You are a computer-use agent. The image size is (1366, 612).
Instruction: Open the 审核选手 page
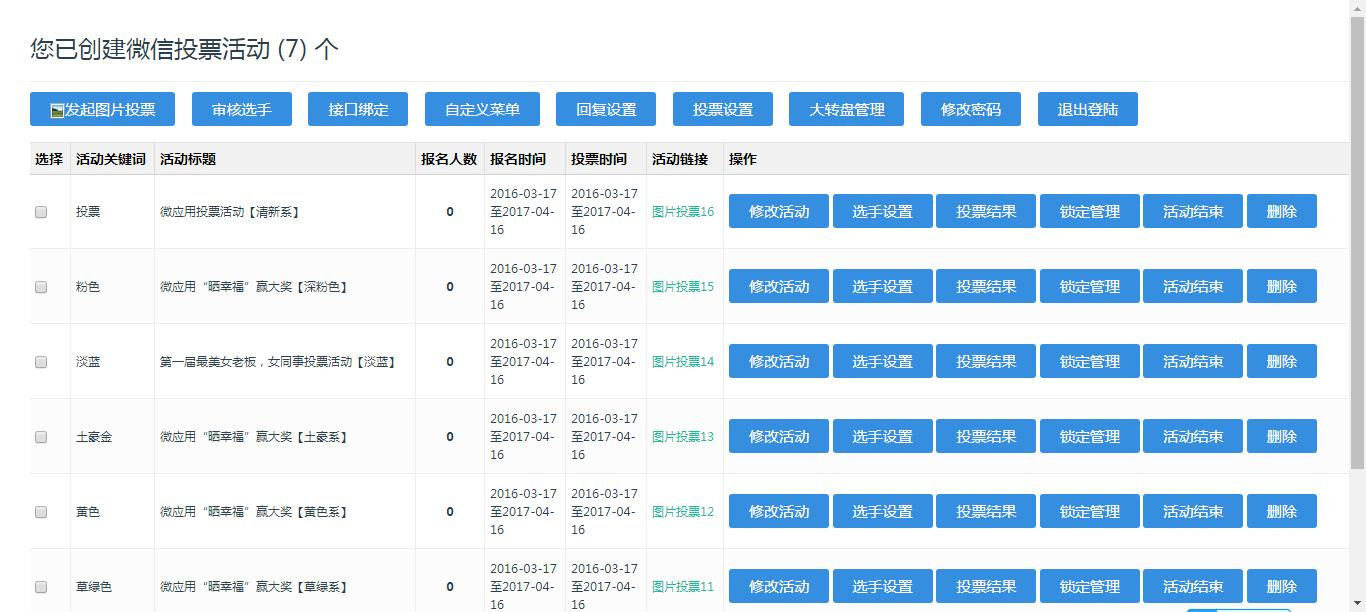(x=242, y=109)
